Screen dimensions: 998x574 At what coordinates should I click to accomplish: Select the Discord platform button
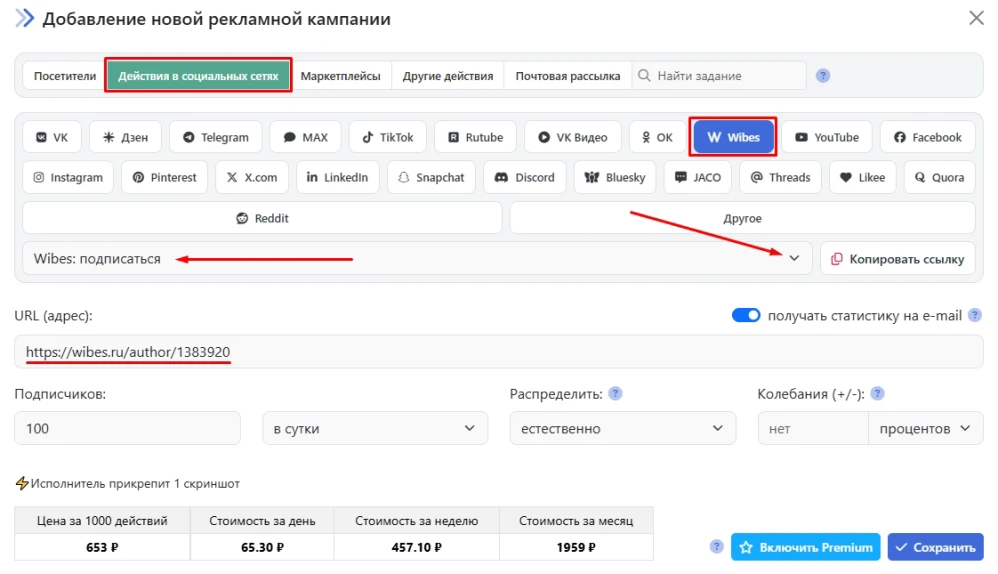pos(524,177)
